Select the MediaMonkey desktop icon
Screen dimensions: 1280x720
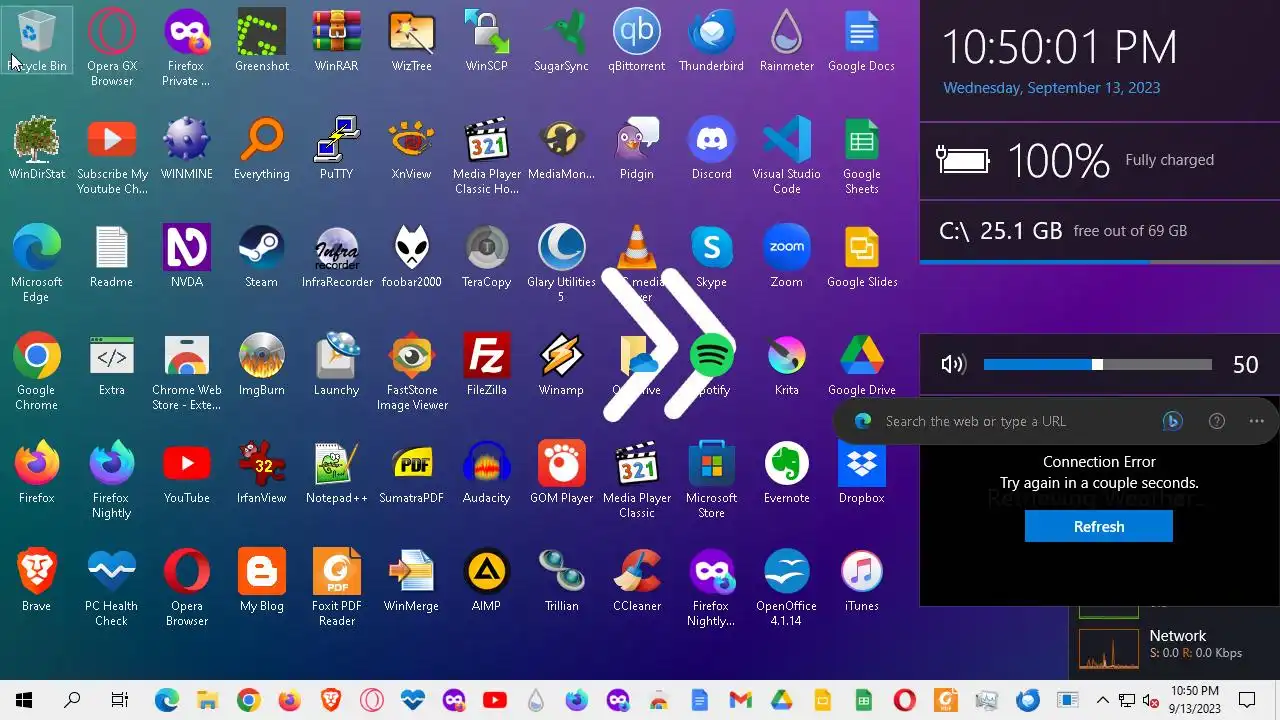[562, 148]
